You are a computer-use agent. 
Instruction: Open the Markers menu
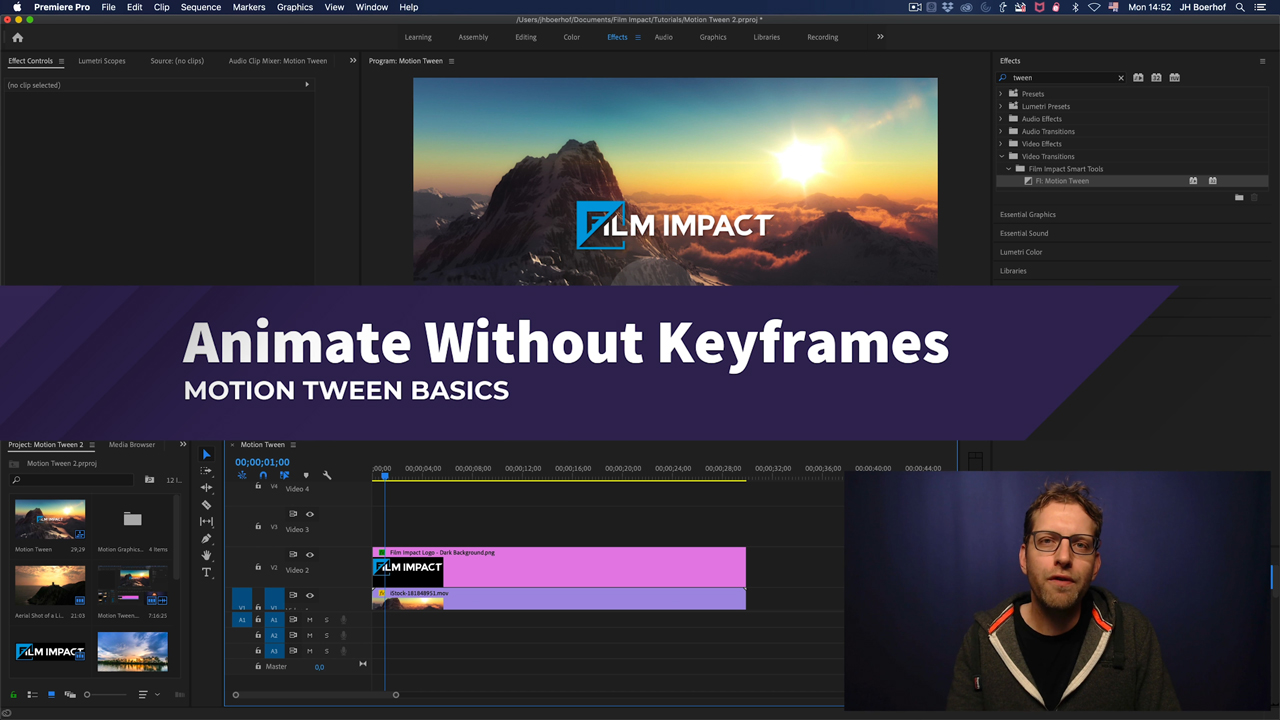pyautogui.click(x=249, y=7)
